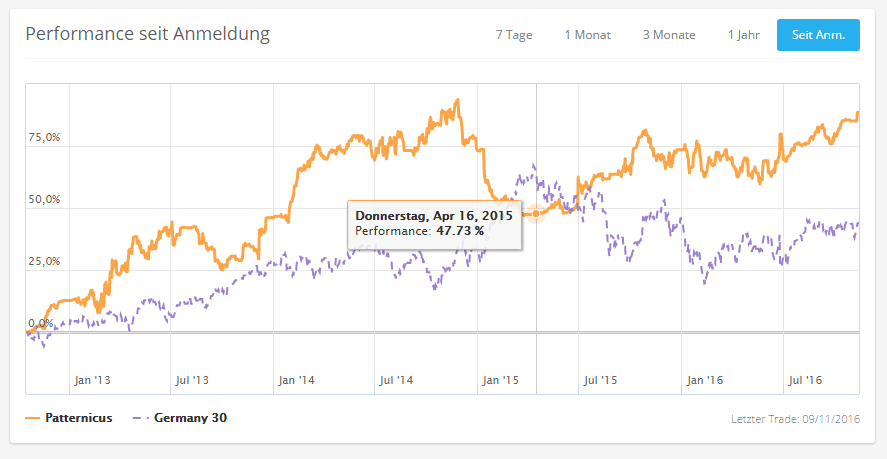Click the highlighted orange data point marker
Viewport: 887px width, 459px height.
coord(536,213)
